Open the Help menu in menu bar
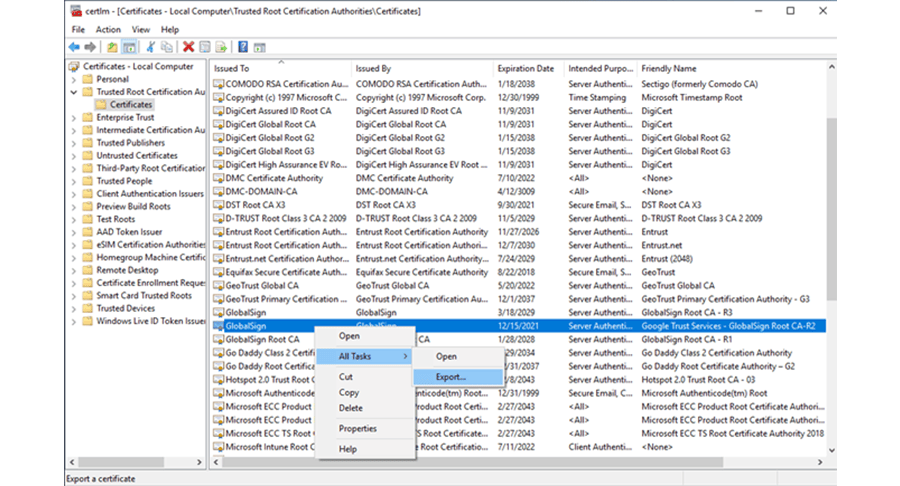900x486 pixels. click(x=170, y=30)
